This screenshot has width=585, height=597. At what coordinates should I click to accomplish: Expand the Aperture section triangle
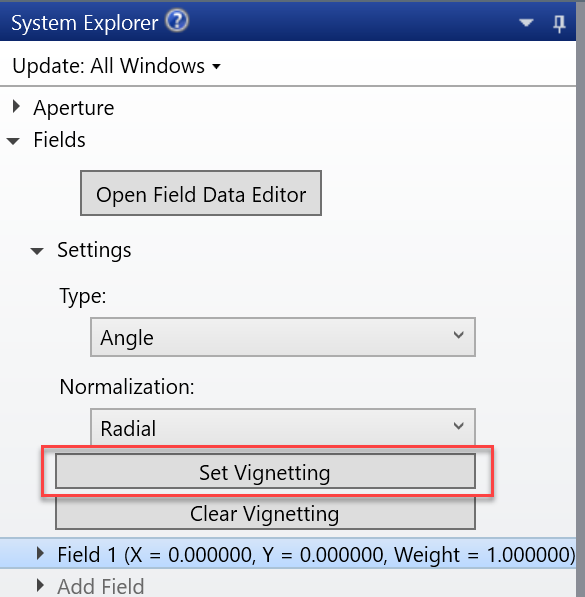click(x=16, y=107)
